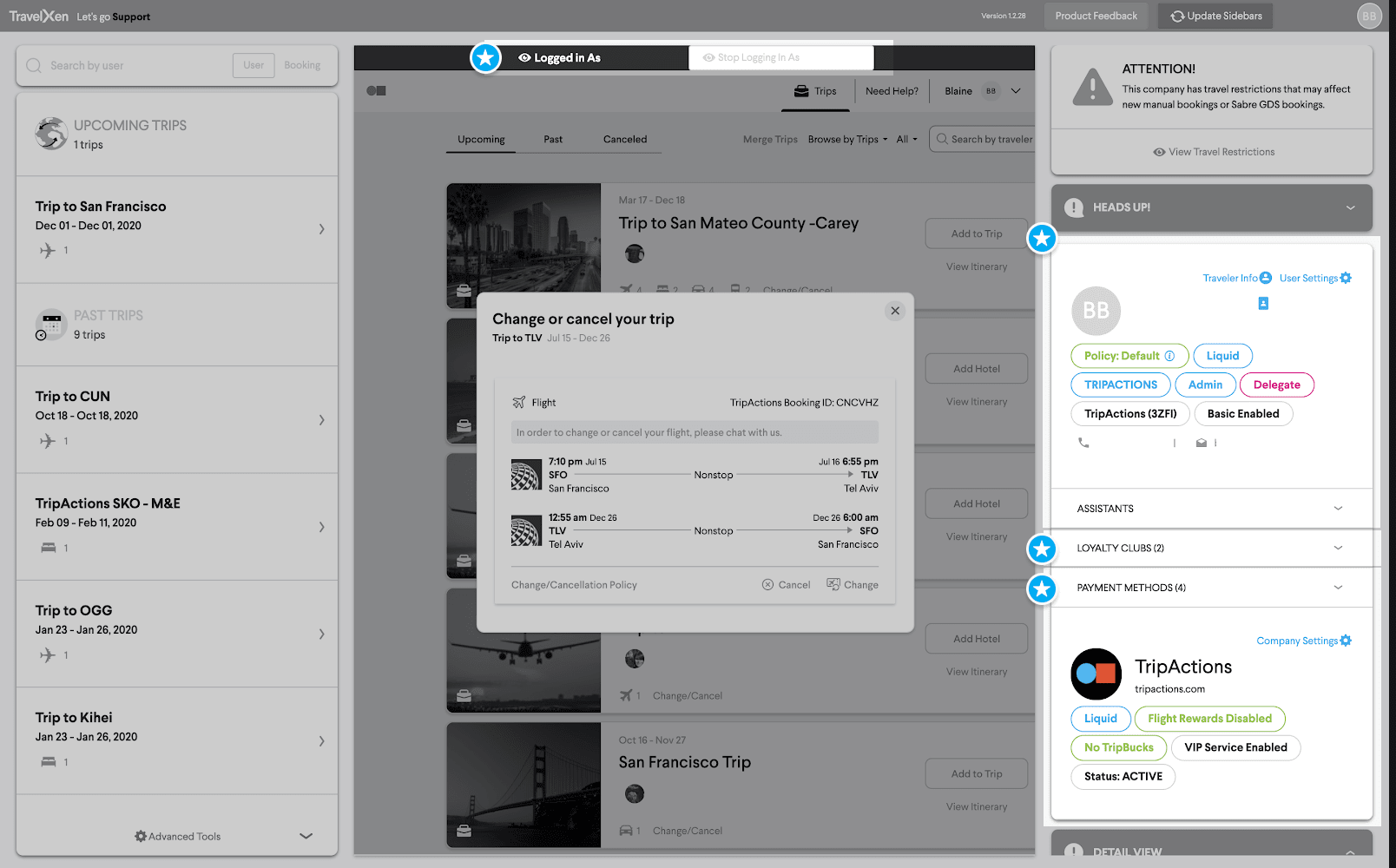1396x868 pixels.
Task: Open the Trips navigation tab
Action: pyautogui.click(x=816, y=91)
